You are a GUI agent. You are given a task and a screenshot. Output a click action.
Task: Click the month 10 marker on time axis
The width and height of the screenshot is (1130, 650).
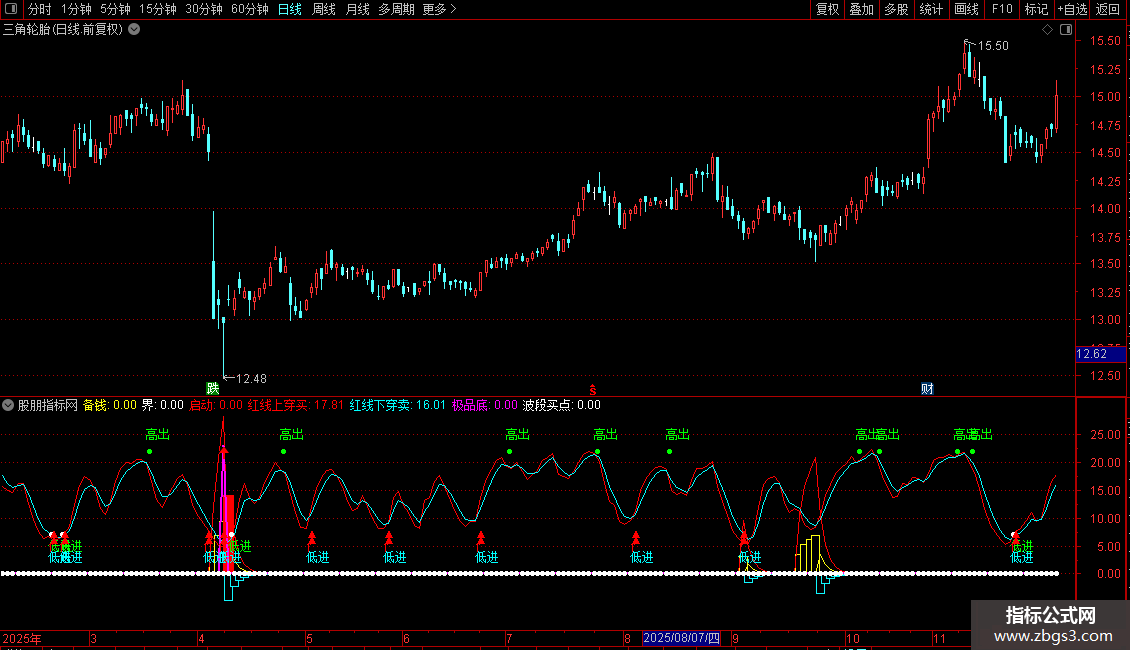(853, 638)
